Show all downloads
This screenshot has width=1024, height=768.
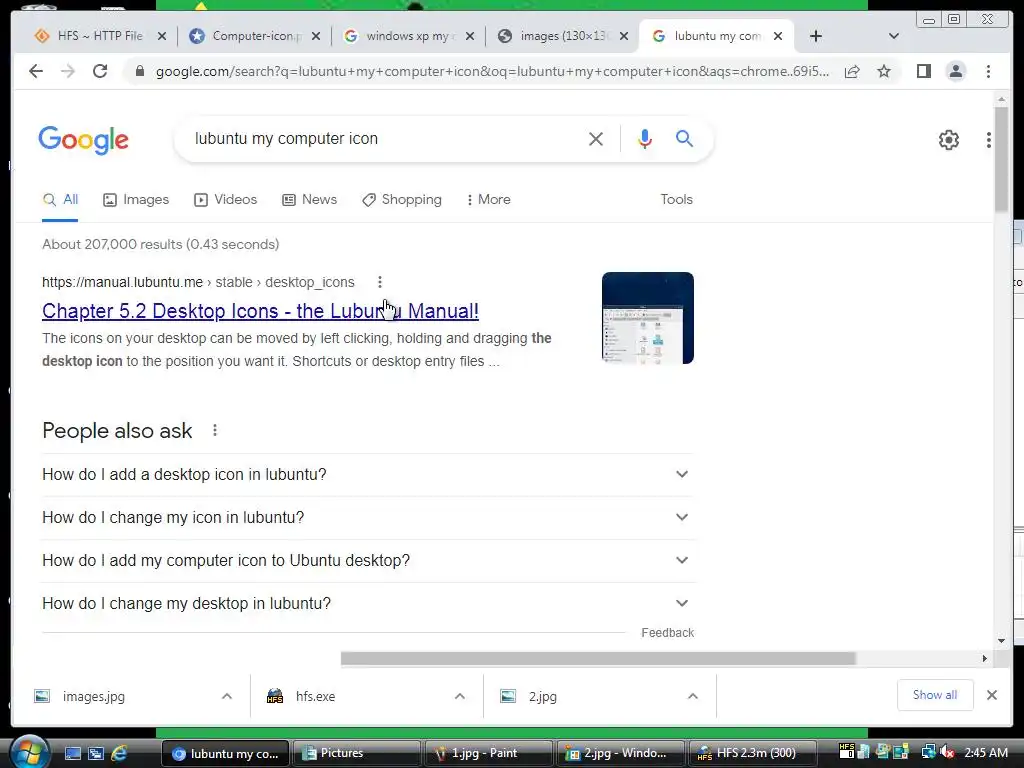935,695
